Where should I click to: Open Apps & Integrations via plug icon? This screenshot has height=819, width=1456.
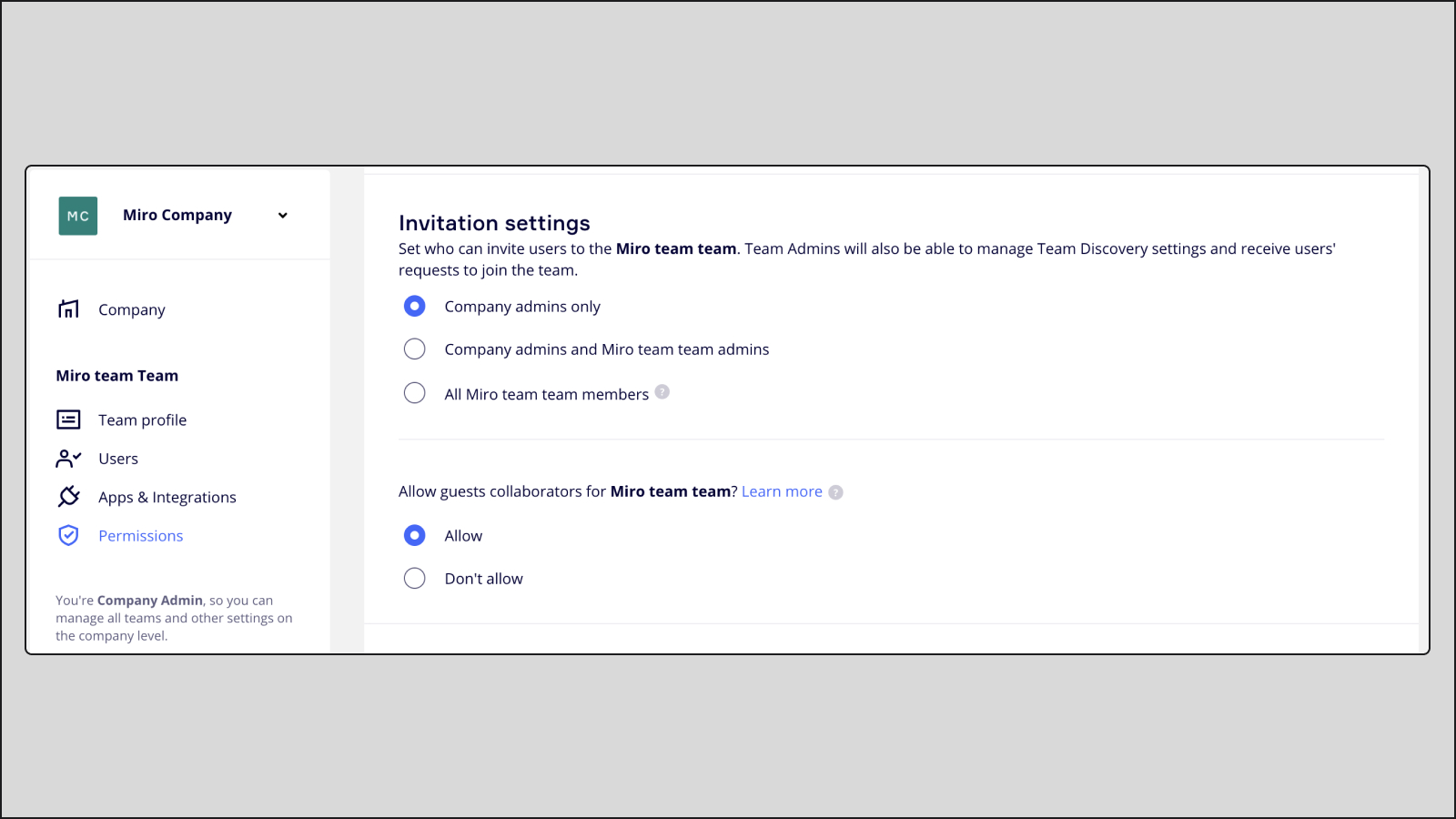point(69,497)
